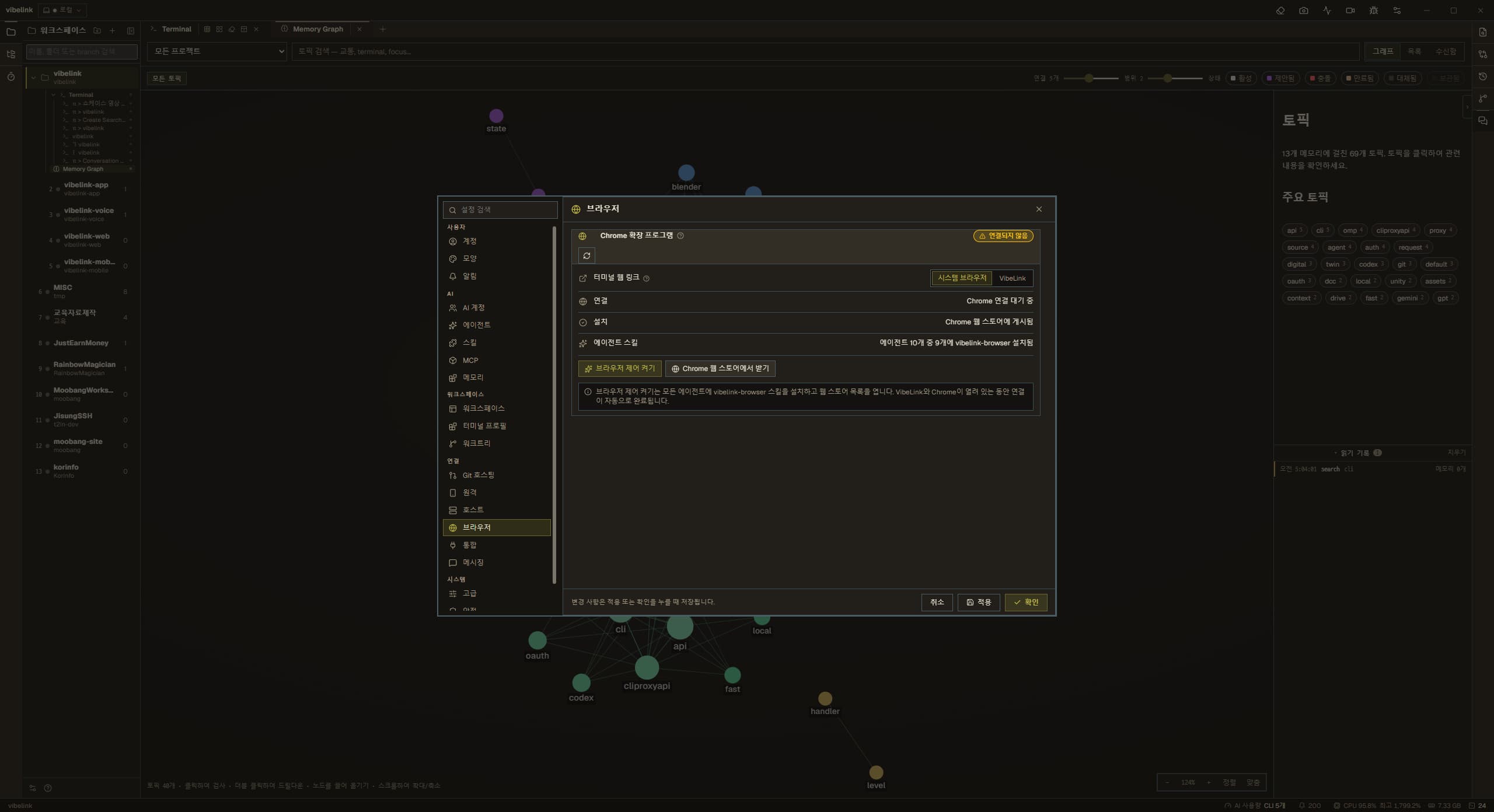Screen dimensions: 1494x812
Task: Collapse the Terminal tree group
Action: tap(54, 94)
